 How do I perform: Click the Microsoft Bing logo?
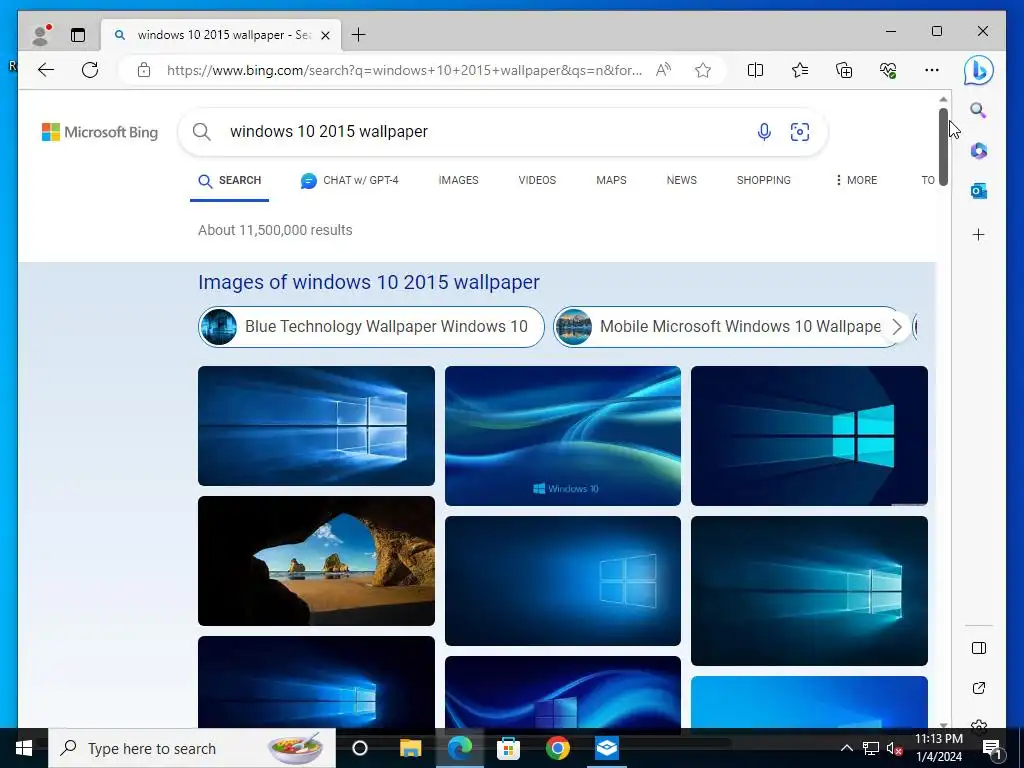coord(100,132)
